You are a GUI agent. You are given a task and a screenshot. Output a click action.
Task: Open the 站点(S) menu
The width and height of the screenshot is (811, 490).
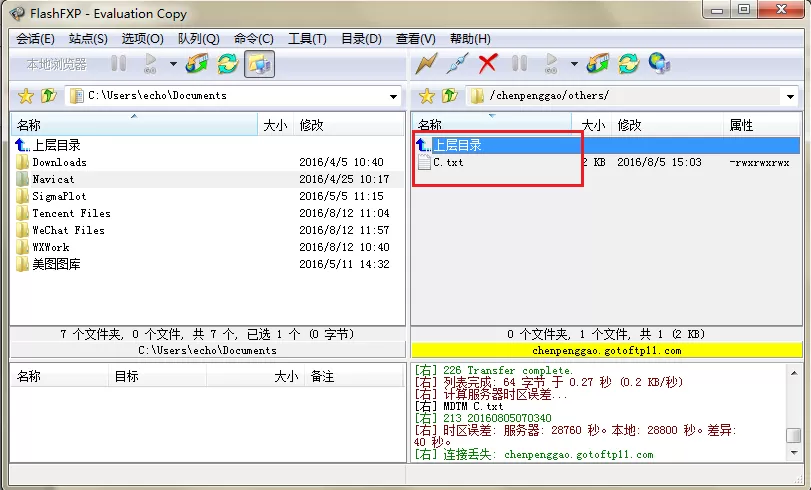(x=88, y=39)
